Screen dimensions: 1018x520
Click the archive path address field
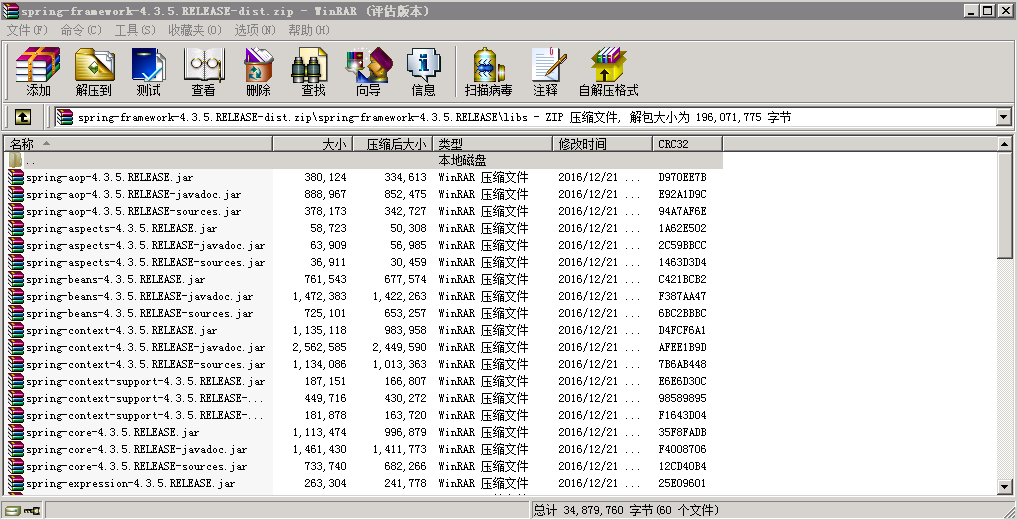coord(526,118)
